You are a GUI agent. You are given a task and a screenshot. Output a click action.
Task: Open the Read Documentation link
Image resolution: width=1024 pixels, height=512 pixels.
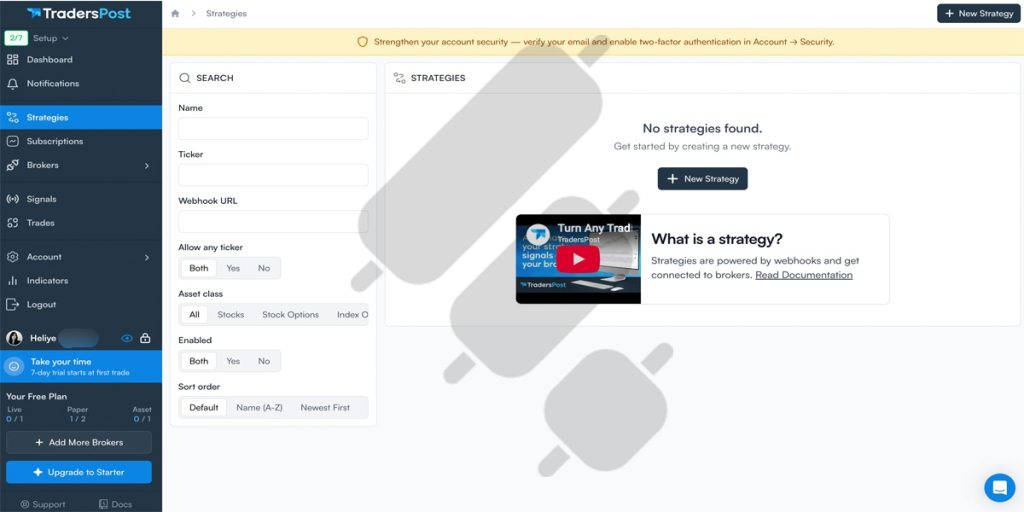[804, 275]
